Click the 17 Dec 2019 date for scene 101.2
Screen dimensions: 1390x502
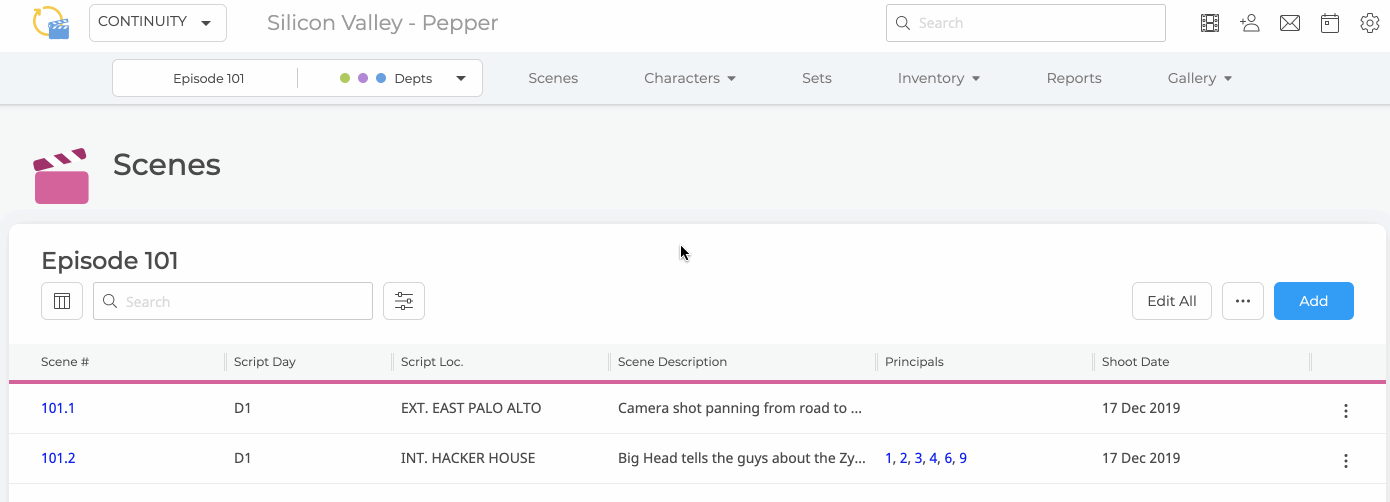[1141, 458]
